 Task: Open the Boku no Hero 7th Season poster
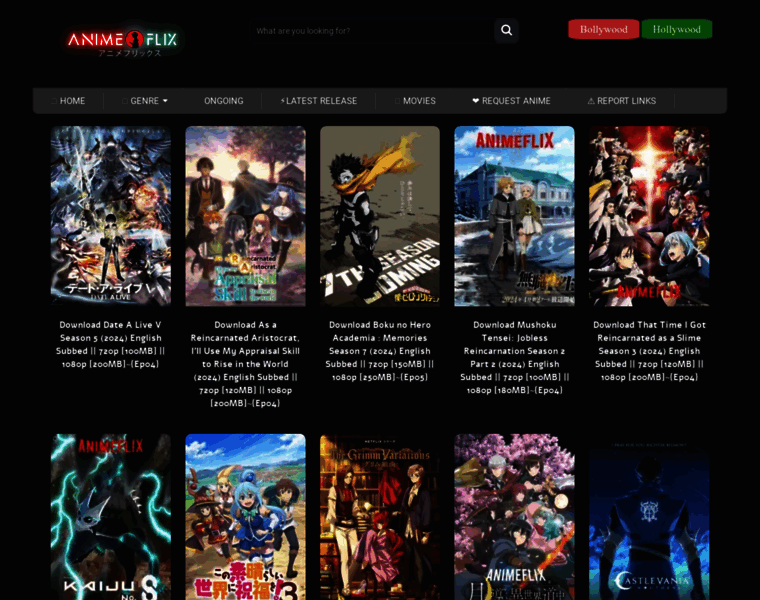(380, 216)
